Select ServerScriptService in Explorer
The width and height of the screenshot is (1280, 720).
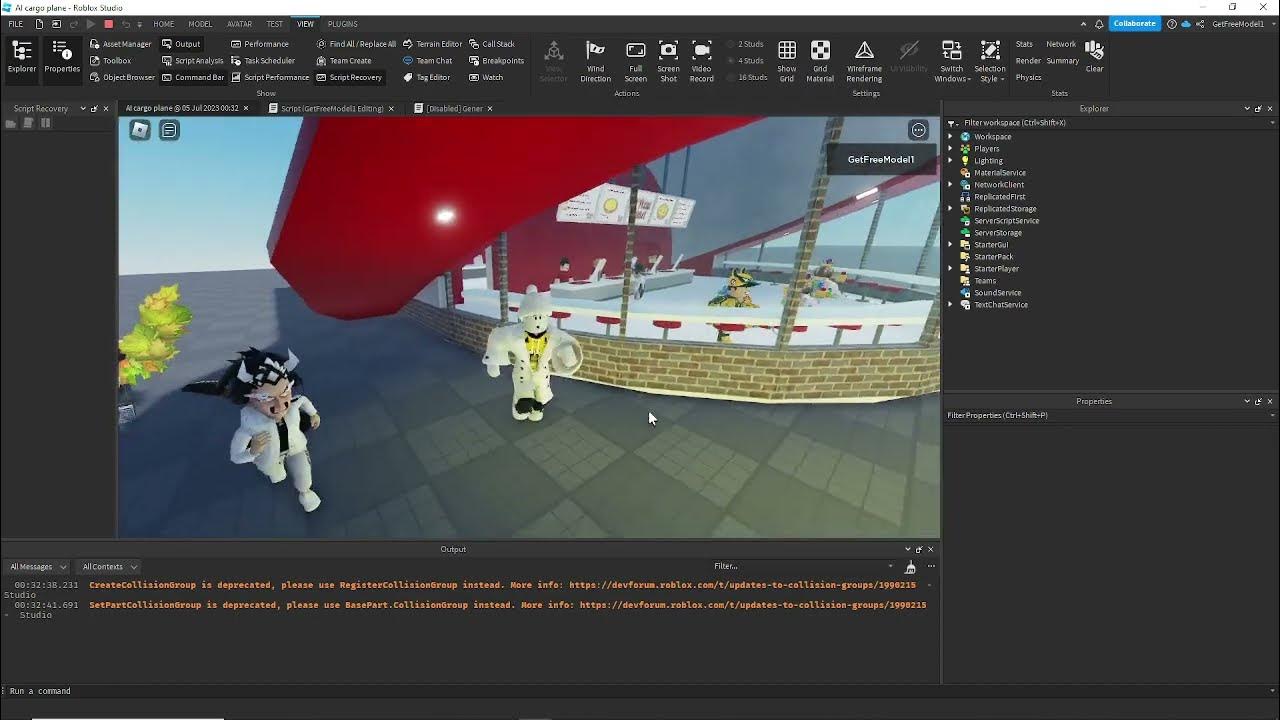click(x=1006, y=221)
